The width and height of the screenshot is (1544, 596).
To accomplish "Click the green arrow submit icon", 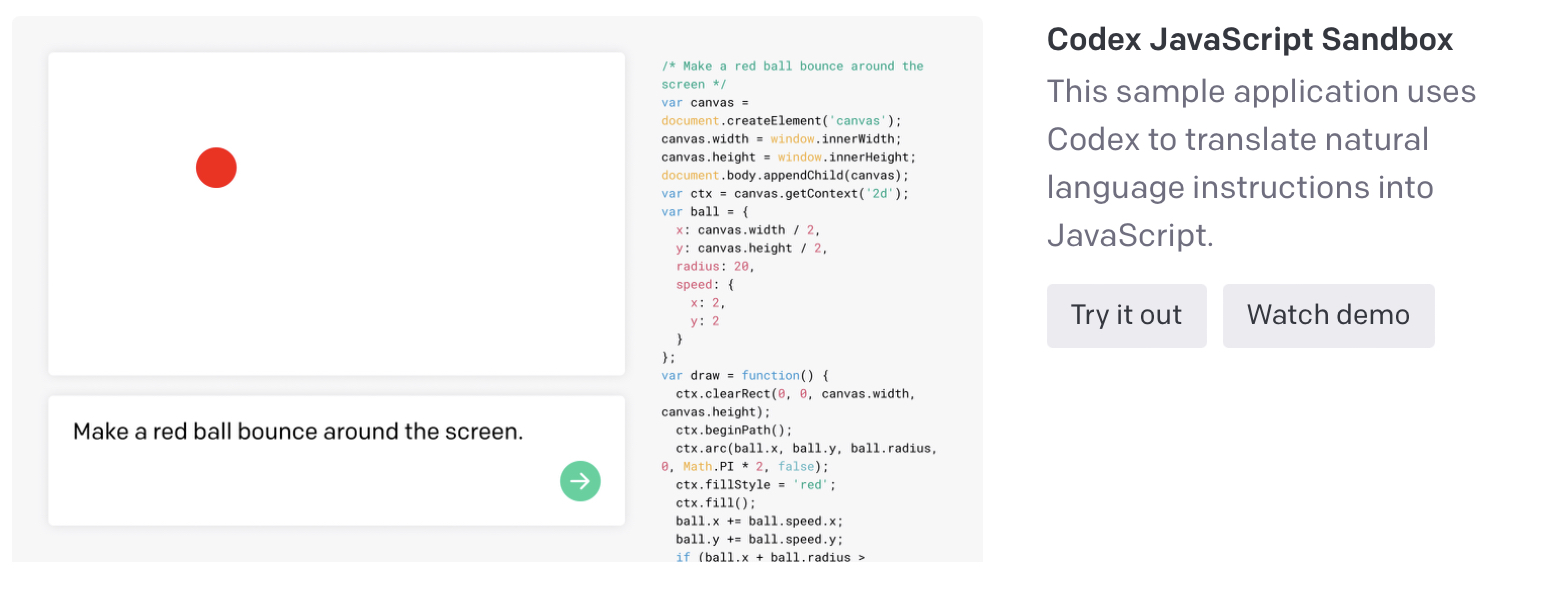I will [x=580, y=481].
